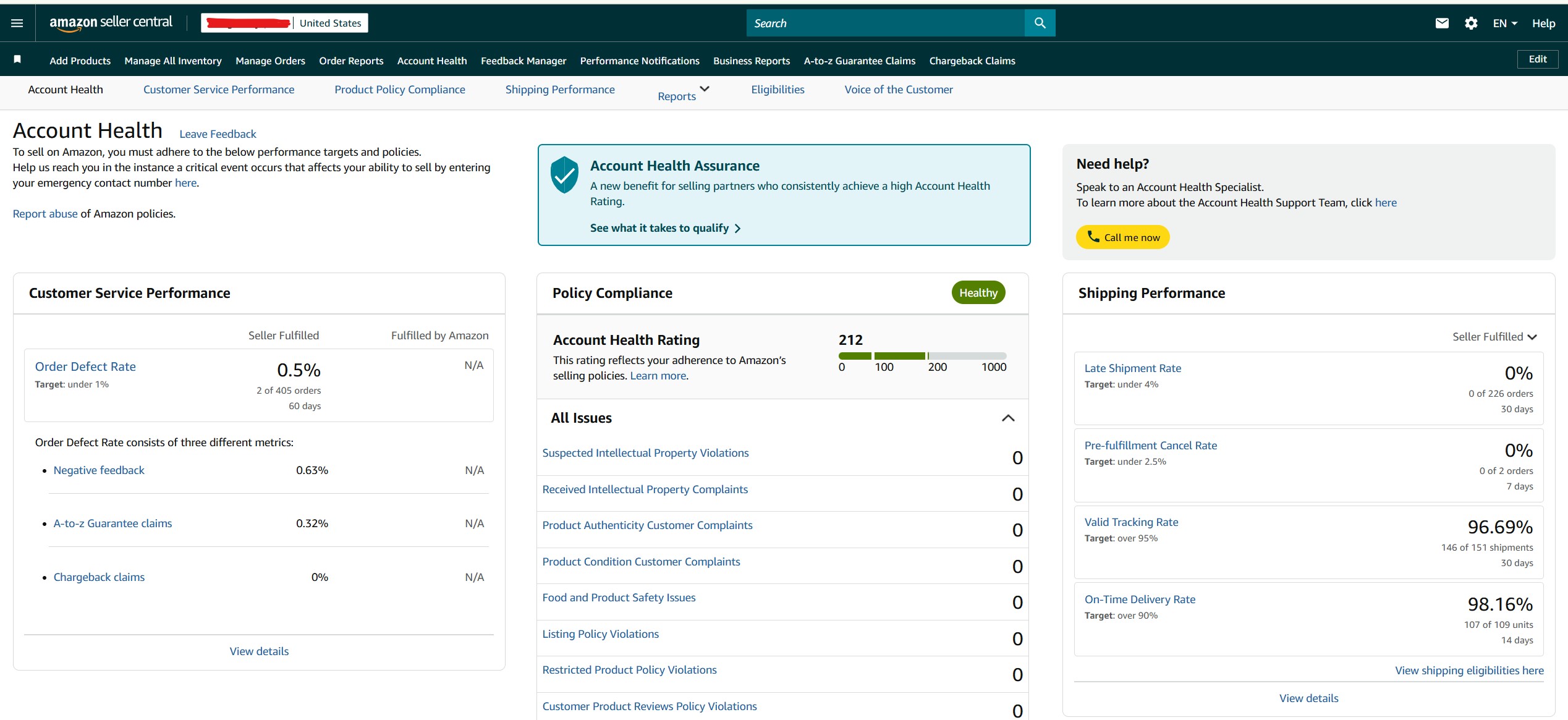Image resolution: width=1568 pixels, height=720 pixels.
Task: Select the Account Health sub-tab
Action: click(66, 90)
